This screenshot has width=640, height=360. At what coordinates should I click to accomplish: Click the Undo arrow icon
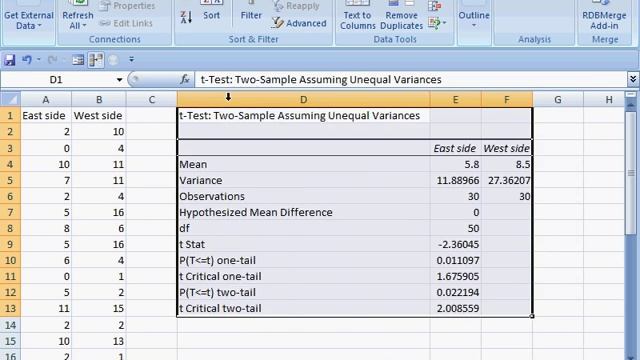pyautogui.click(x=27, y=60)
